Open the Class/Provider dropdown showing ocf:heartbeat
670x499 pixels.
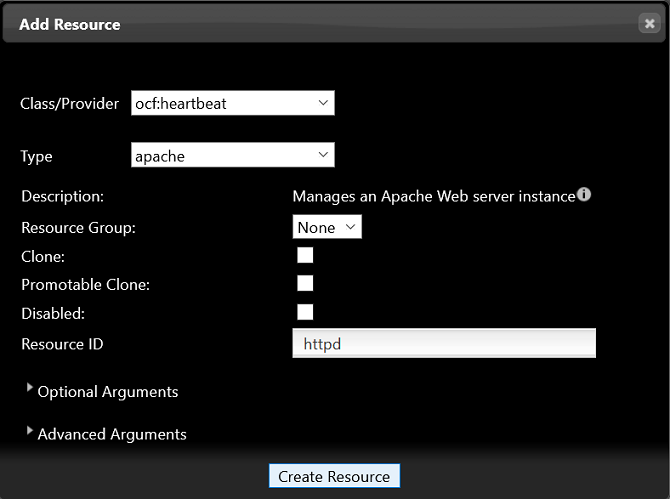click(x=233, y=103)
